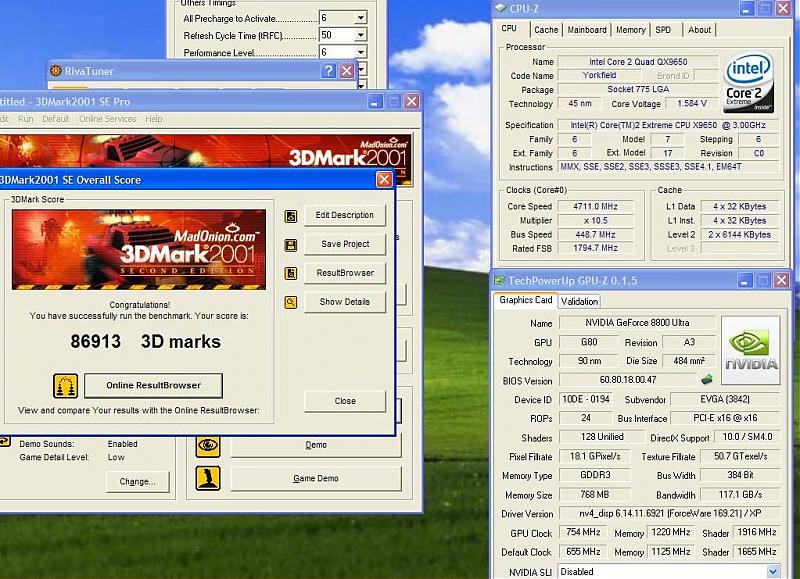Viewport: 800px width, 579px height.
Task: Click the RivaTuner help question mark icon
Action: pyautogui.click(x=328, y=71)
